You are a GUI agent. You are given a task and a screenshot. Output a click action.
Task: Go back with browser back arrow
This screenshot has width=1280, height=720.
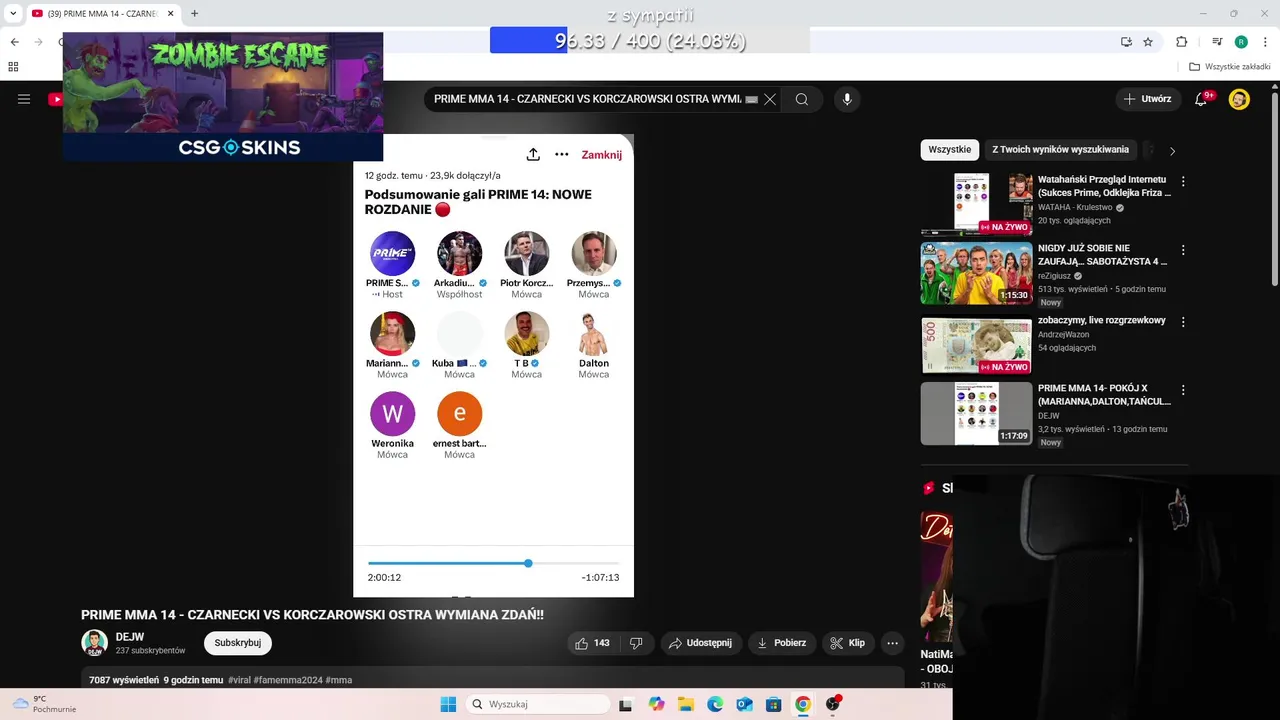[15, 42]
